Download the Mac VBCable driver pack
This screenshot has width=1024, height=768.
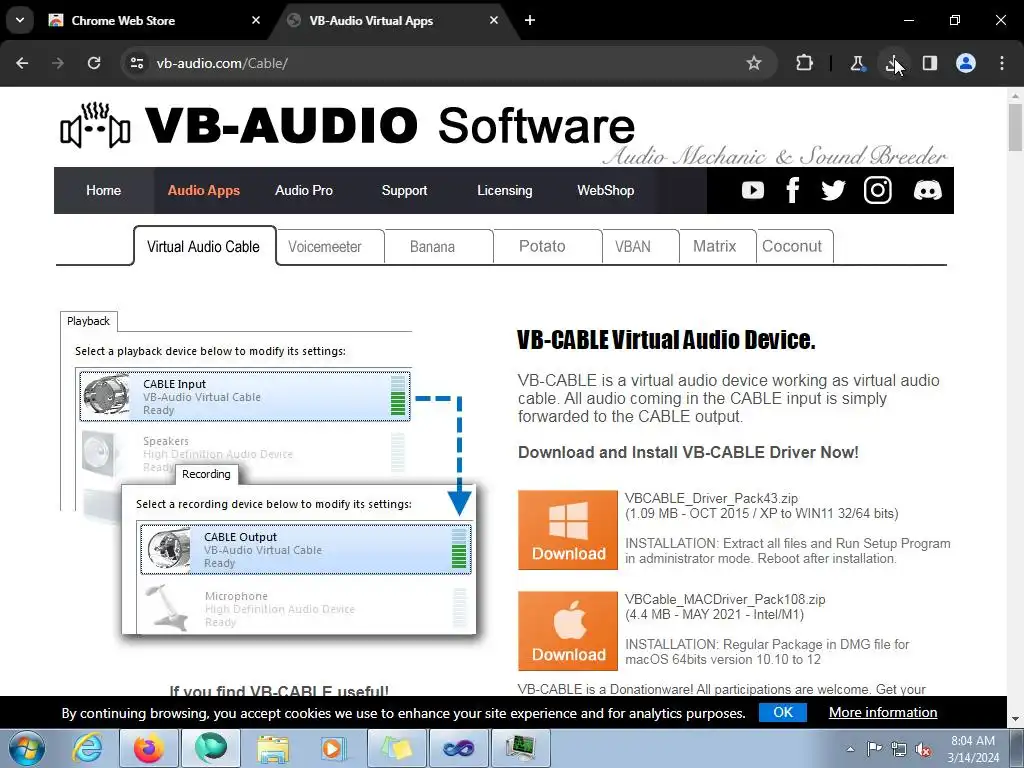click(x=568, y=631)
